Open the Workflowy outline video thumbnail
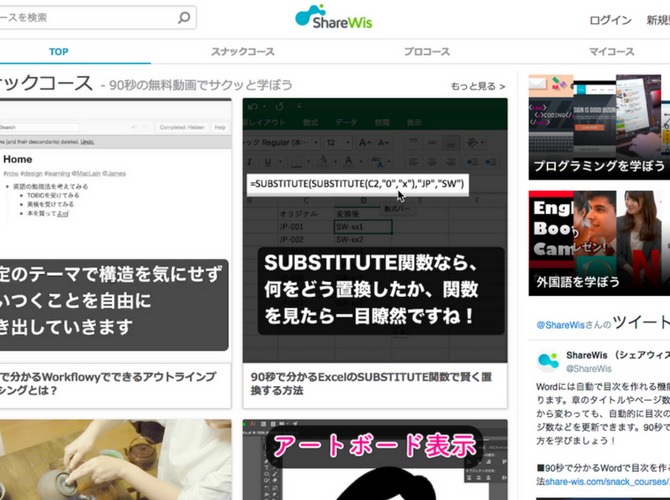 click(115, 231)
